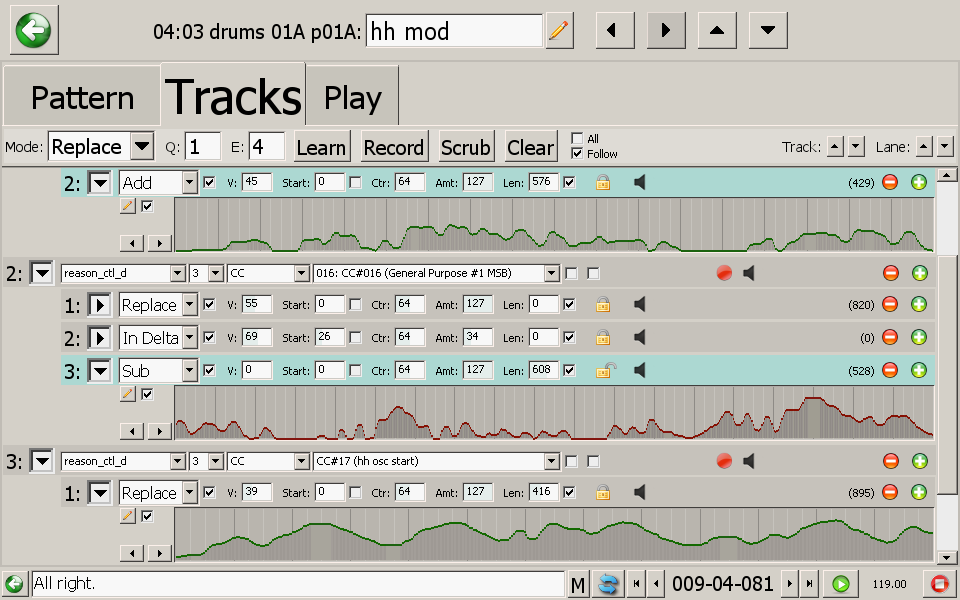Image resolution: width=960 pixels, height=600 pixels.
Task: Switch to the Play tab
Action: (352, 98)
